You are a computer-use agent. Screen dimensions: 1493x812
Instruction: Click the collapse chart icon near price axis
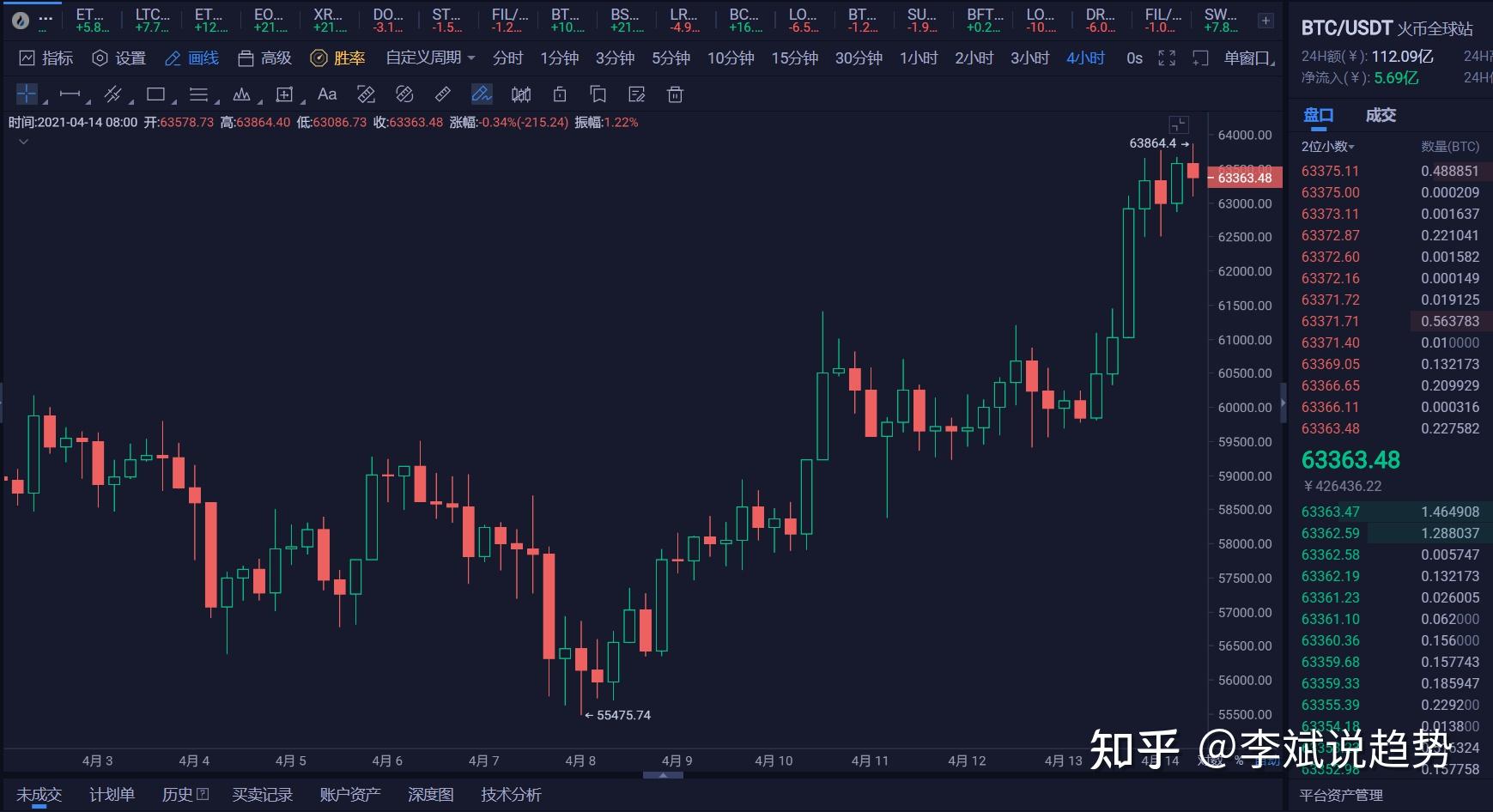coord(1179,124)
